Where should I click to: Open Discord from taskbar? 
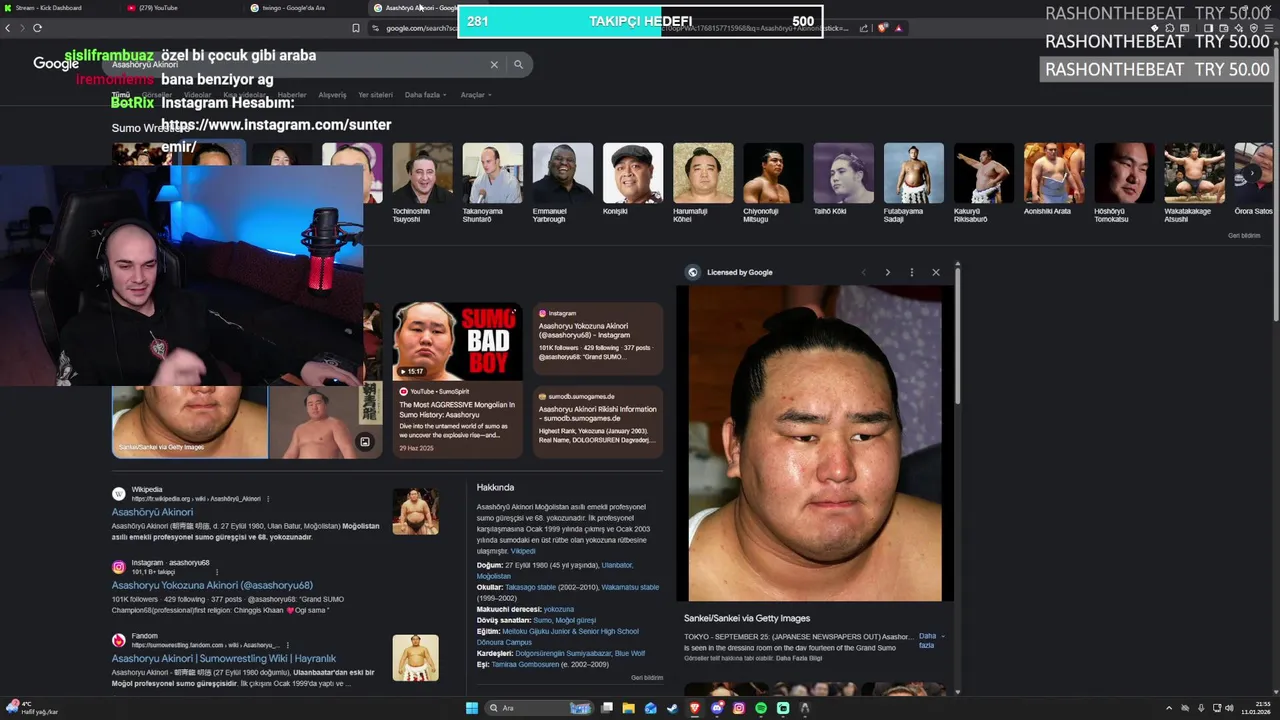point(717,708)
